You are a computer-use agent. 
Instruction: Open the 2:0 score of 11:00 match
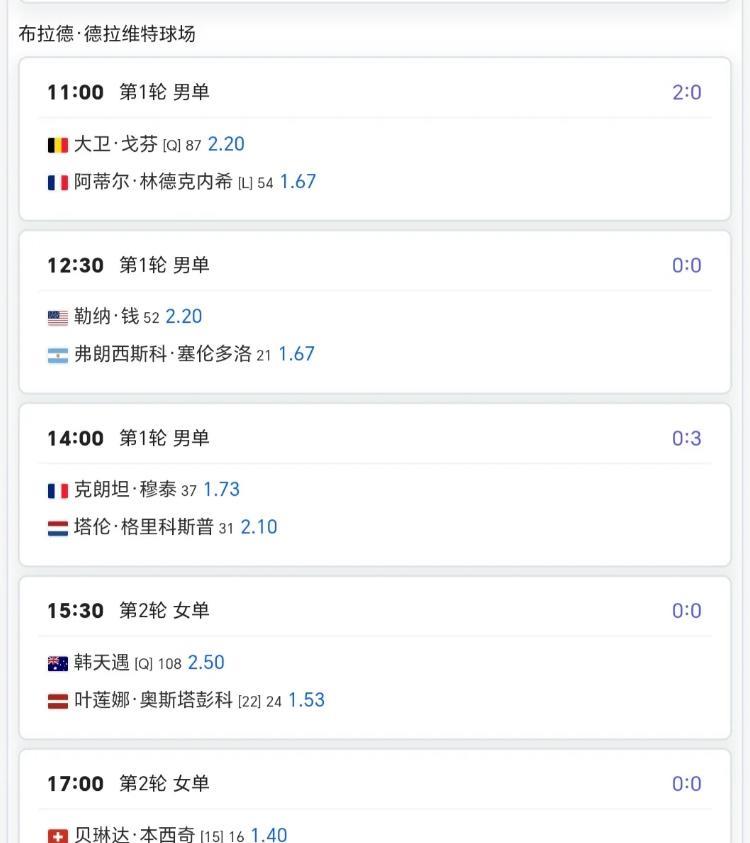686,93
